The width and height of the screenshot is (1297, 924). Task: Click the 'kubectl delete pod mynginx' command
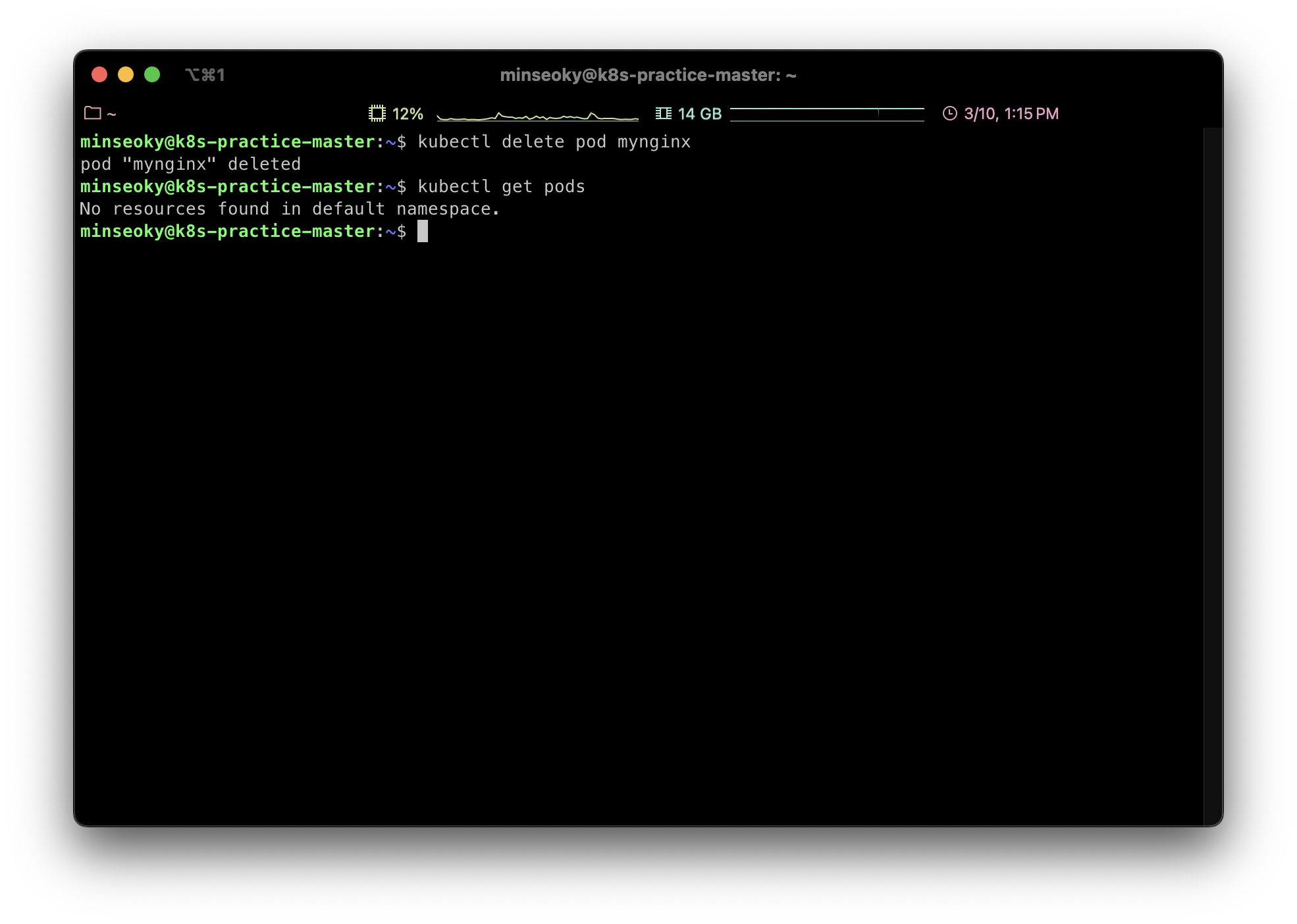point(554,142)
